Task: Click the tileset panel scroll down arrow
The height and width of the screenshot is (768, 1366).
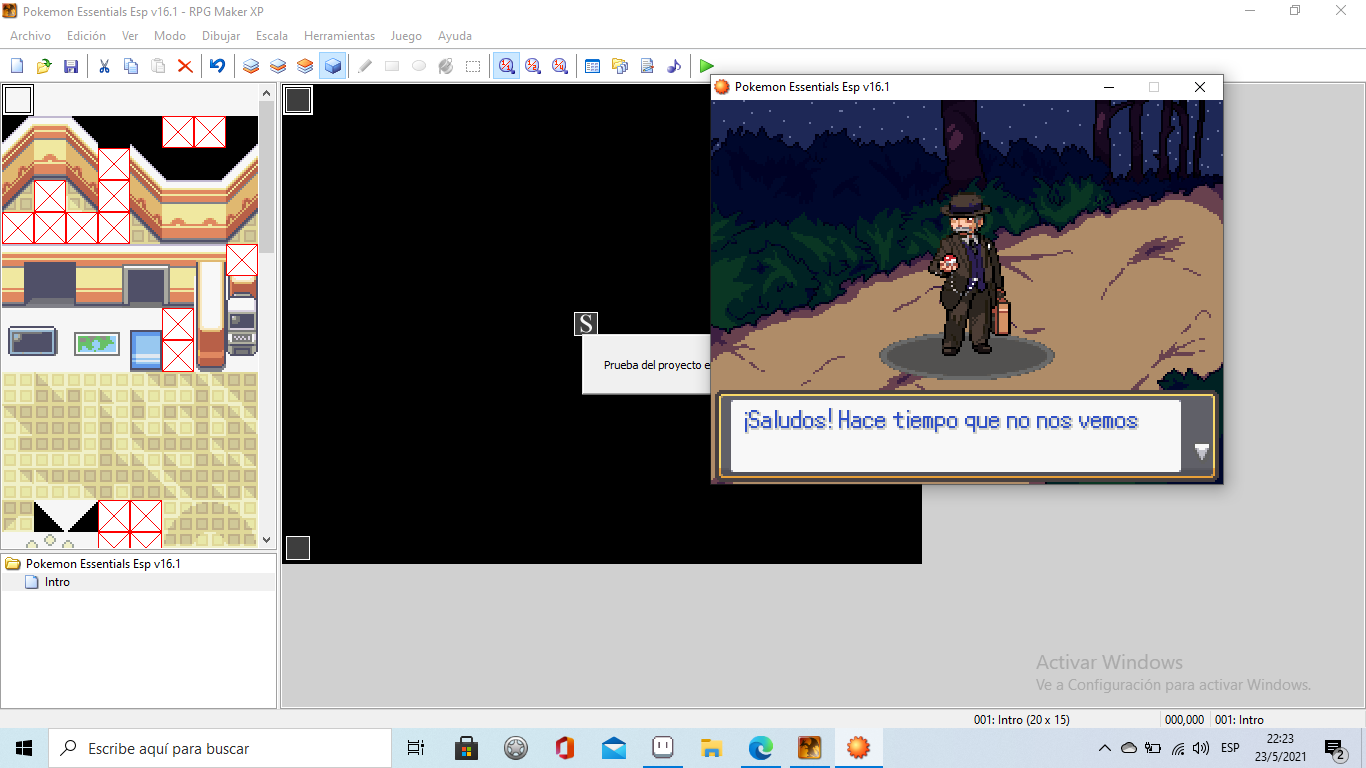Action: (266, 540)
